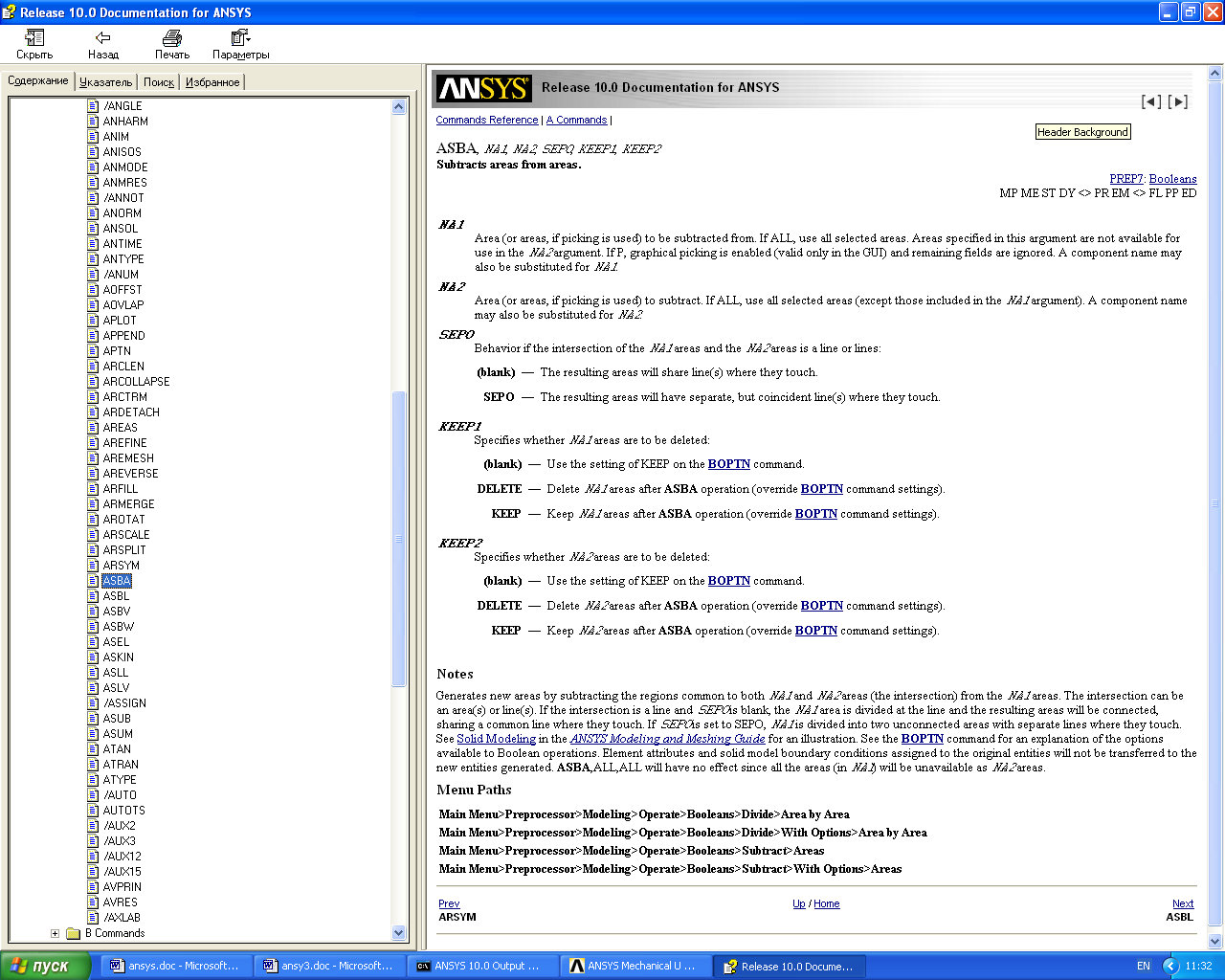Expand the B Commands tree node

point(55,933)
